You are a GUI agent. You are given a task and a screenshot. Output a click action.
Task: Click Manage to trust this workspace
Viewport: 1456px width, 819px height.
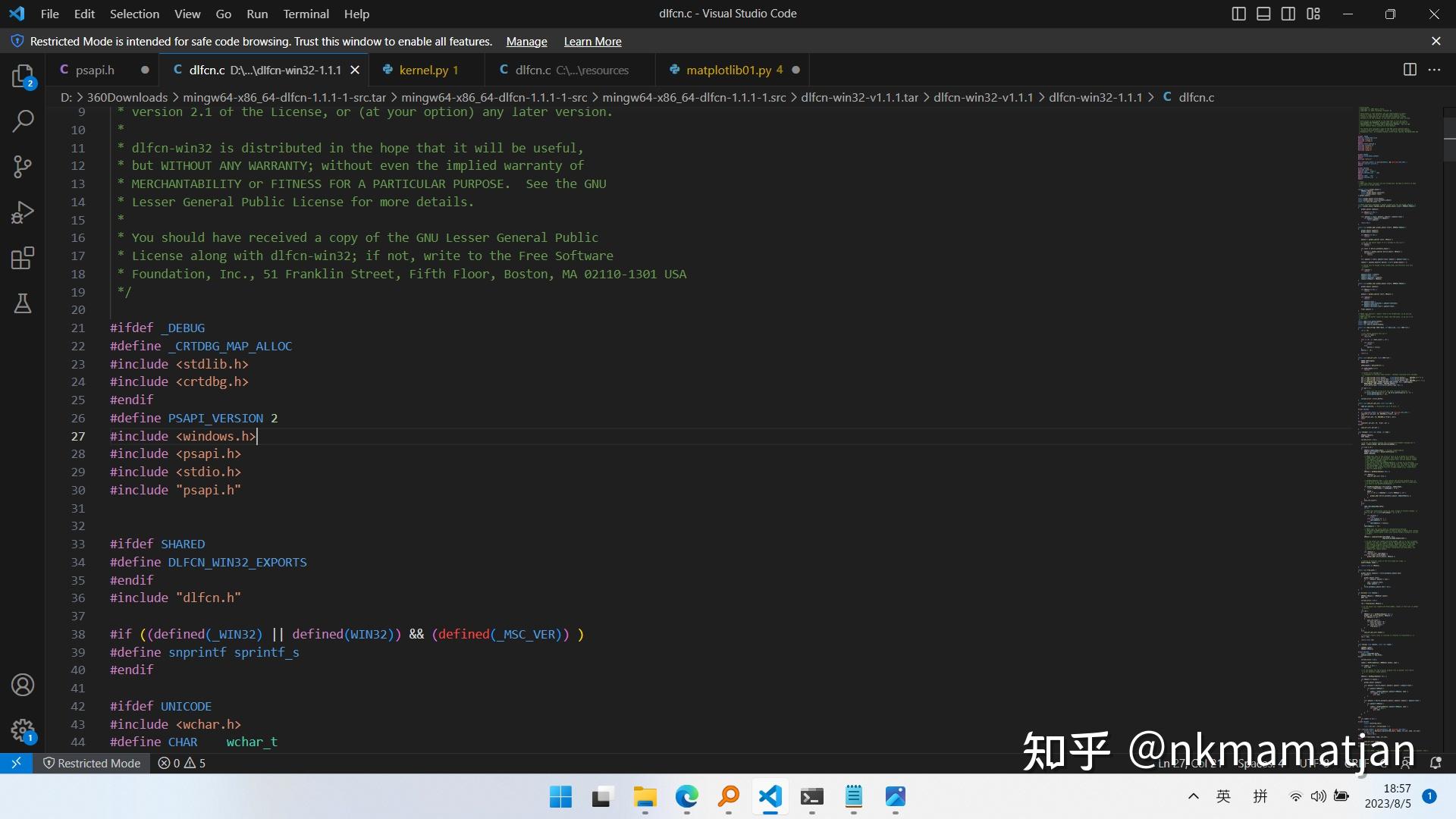(x=526, y=42)
